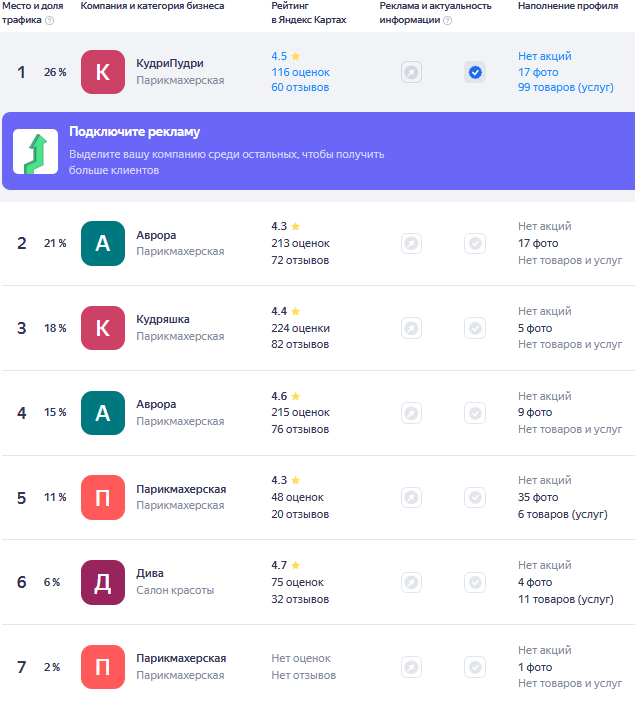Click the 'Подключите рекламу' banner heading
Viewport: 635px width, 705px height.
coord(134,132)
